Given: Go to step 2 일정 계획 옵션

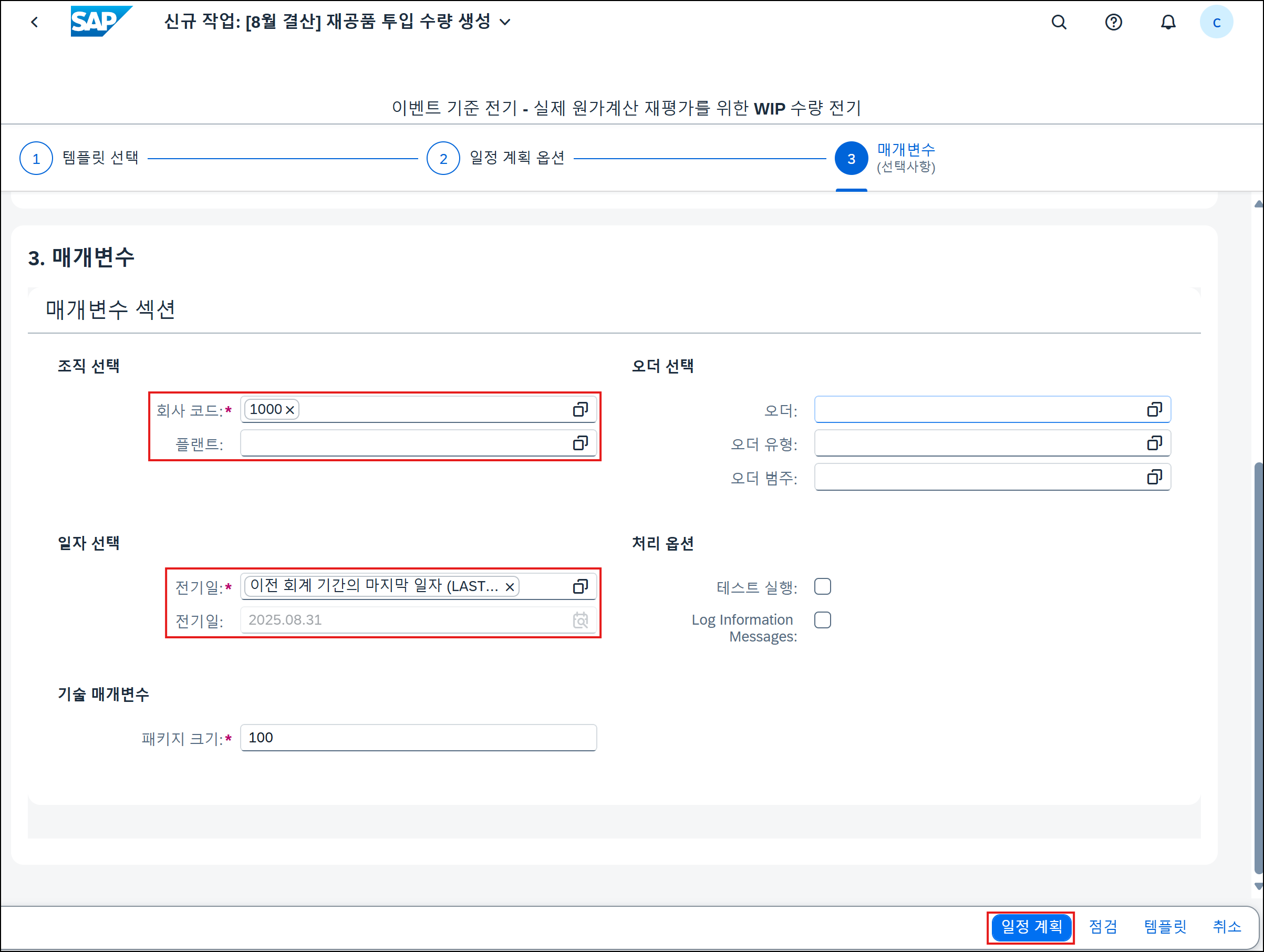Looking at the screenshot, I should point(443,158).
